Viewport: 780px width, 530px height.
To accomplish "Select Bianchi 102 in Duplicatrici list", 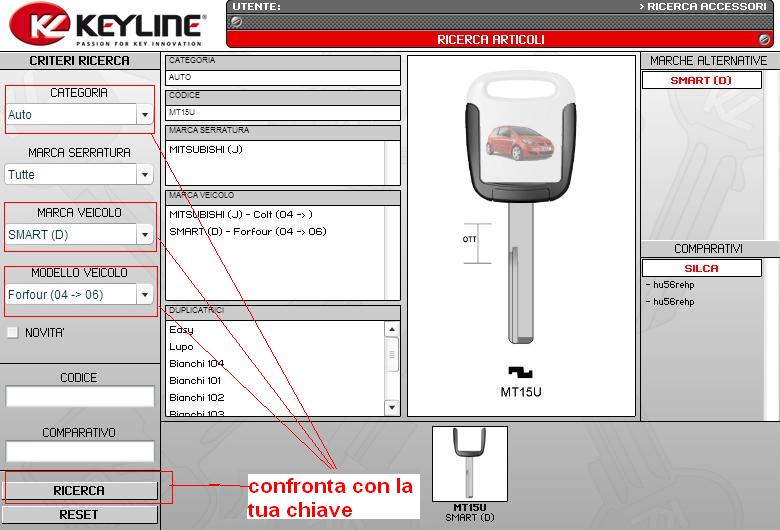I will click(196, 397).
